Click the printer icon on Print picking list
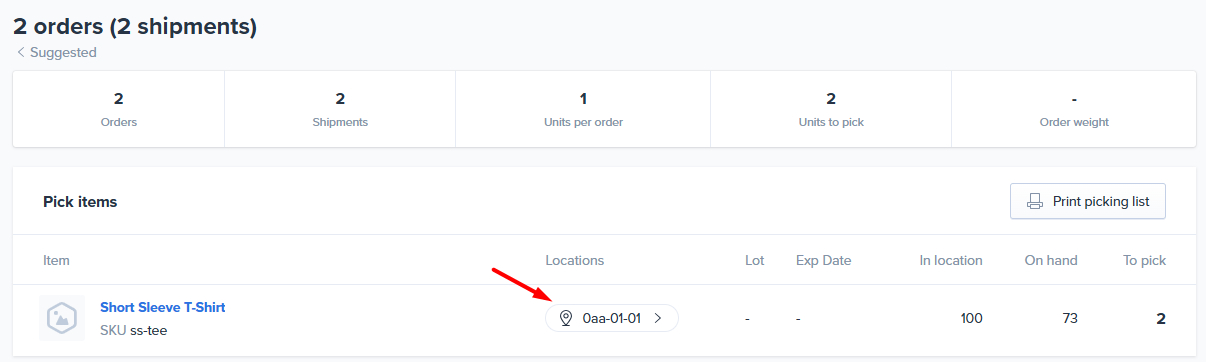Screen dimensions: 1206x362 coord(1035,201)
